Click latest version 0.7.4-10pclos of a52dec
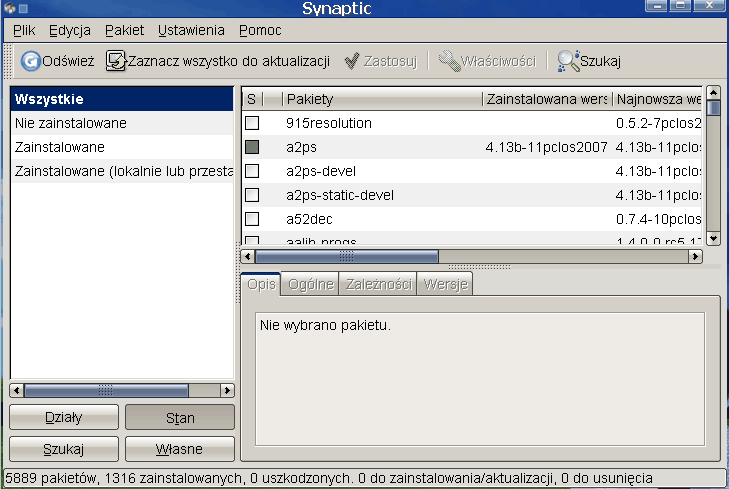The image size is (729, 489). tap(658, 219)
